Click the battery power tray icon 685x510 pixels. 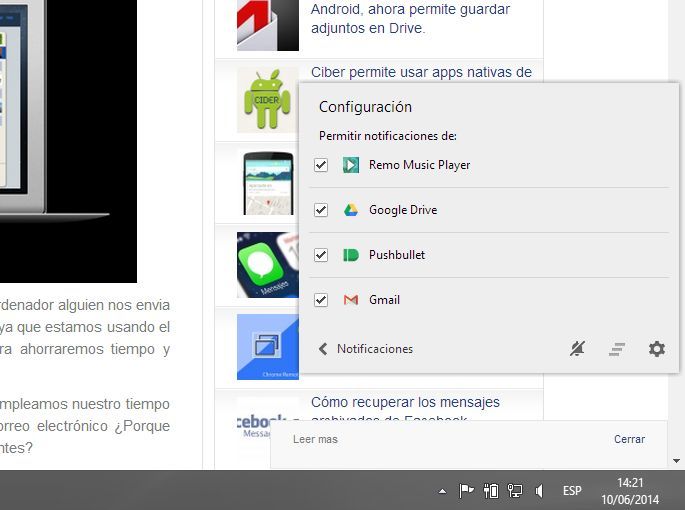[491, 491]
